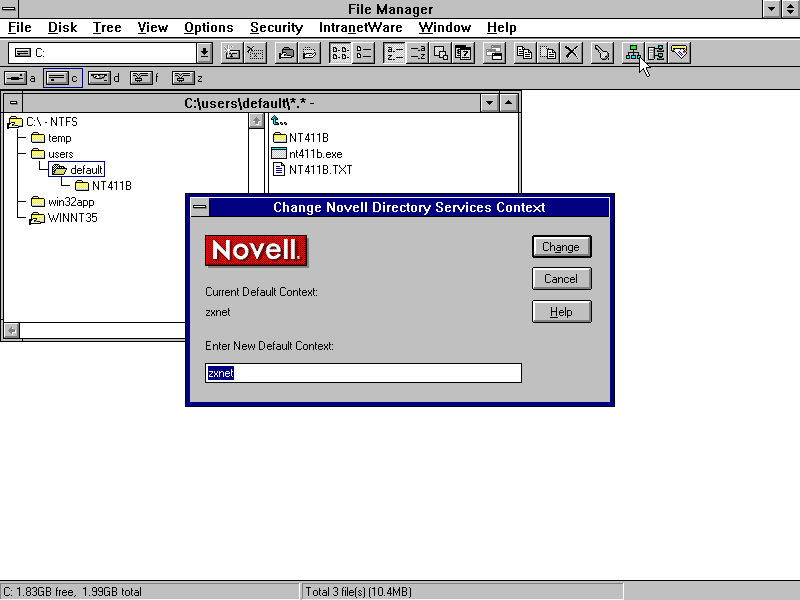Open the File Manager system menu box

(x=9, y=9)
